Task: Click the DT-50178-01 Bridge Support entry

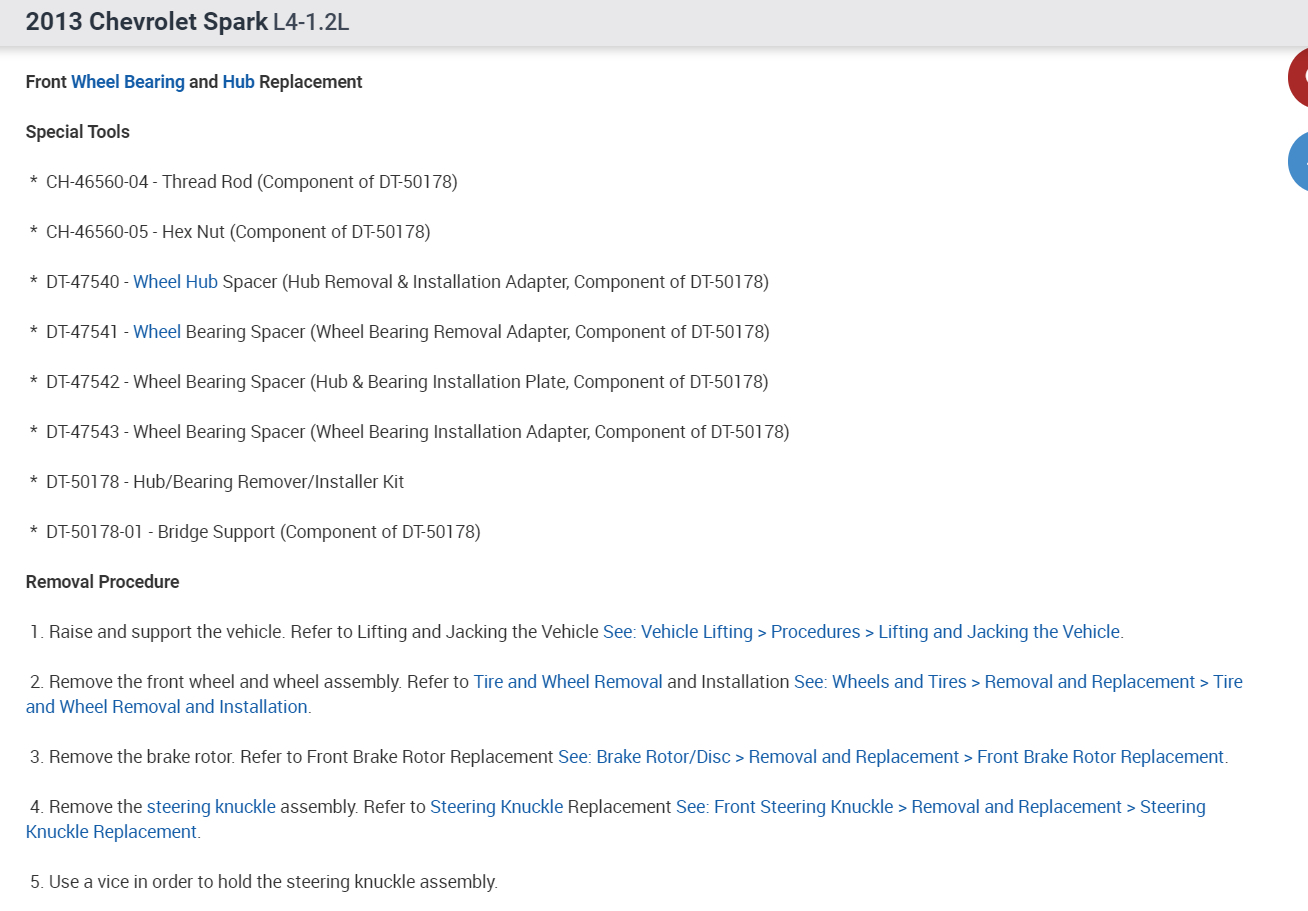Action: pos(263,532)
